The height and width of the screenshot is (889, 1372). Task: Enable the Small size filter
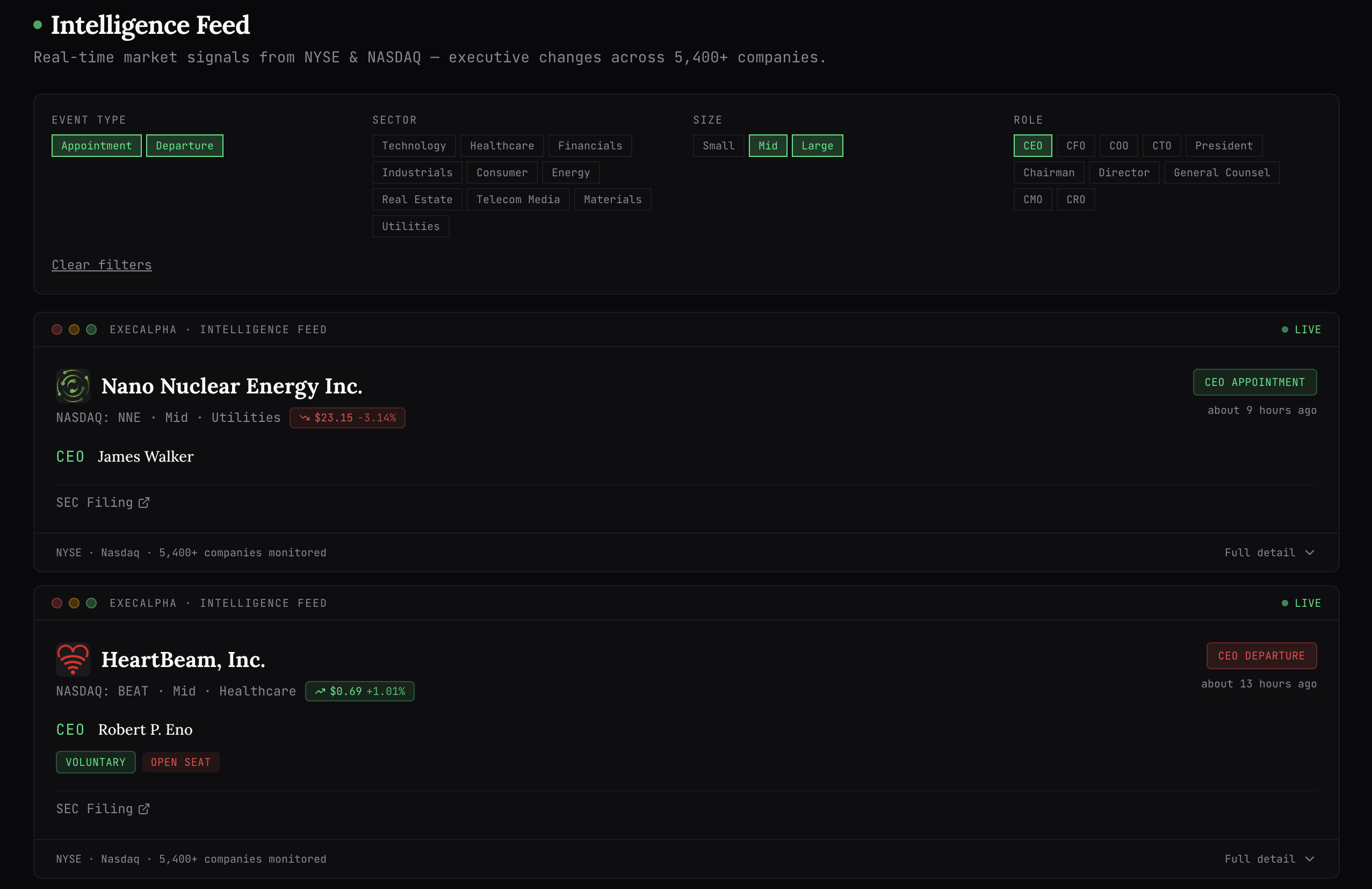[x=718, y=145]
